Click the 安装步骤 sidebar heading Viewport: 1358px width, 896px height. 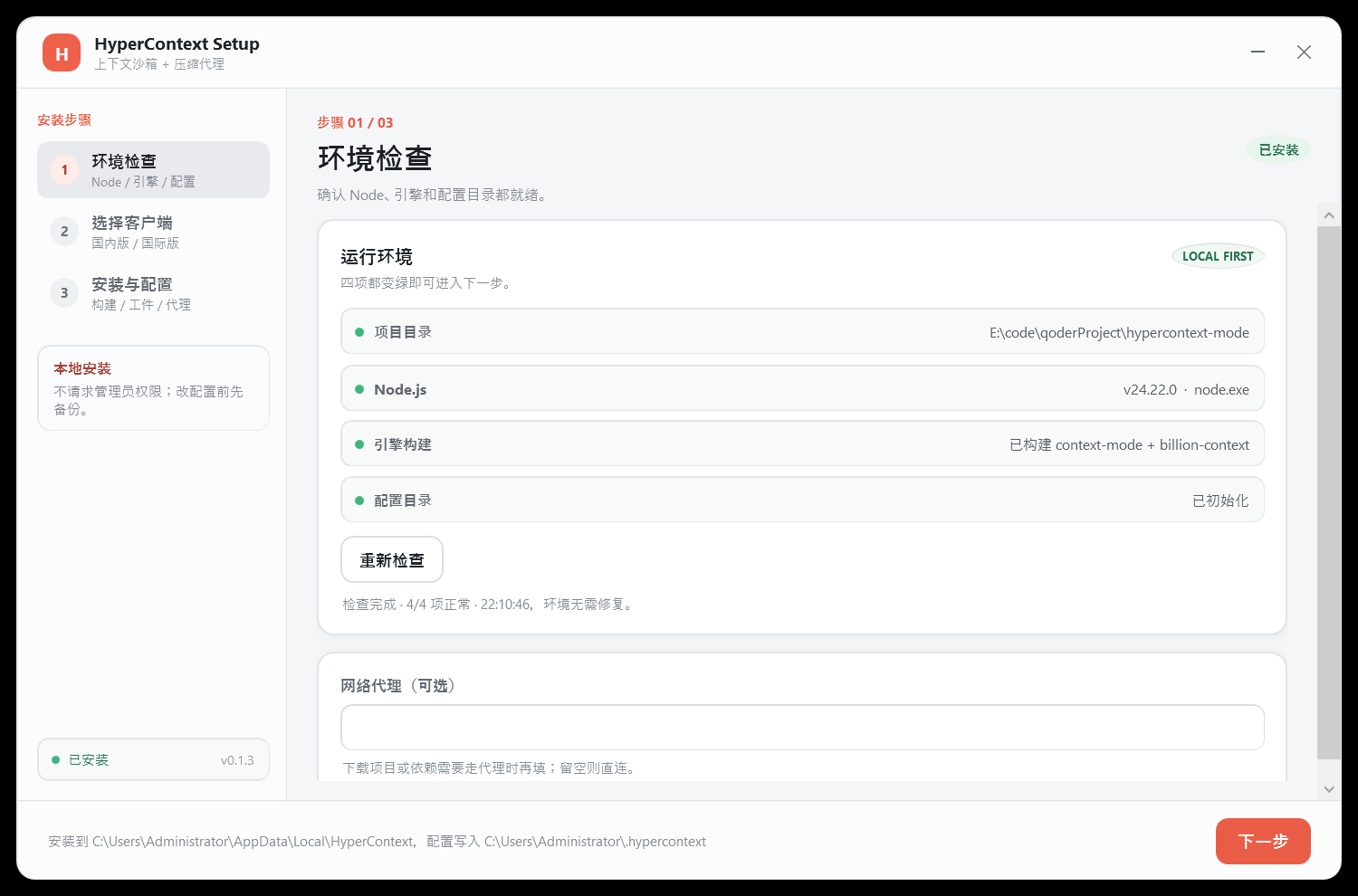tap(64, 120)
